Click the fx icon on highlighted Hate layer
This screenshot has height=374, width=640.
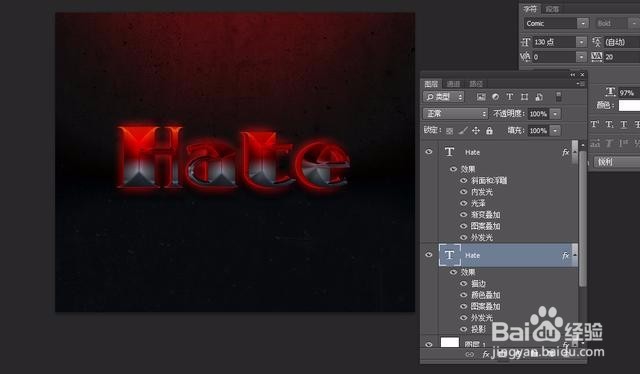(565, 256)
